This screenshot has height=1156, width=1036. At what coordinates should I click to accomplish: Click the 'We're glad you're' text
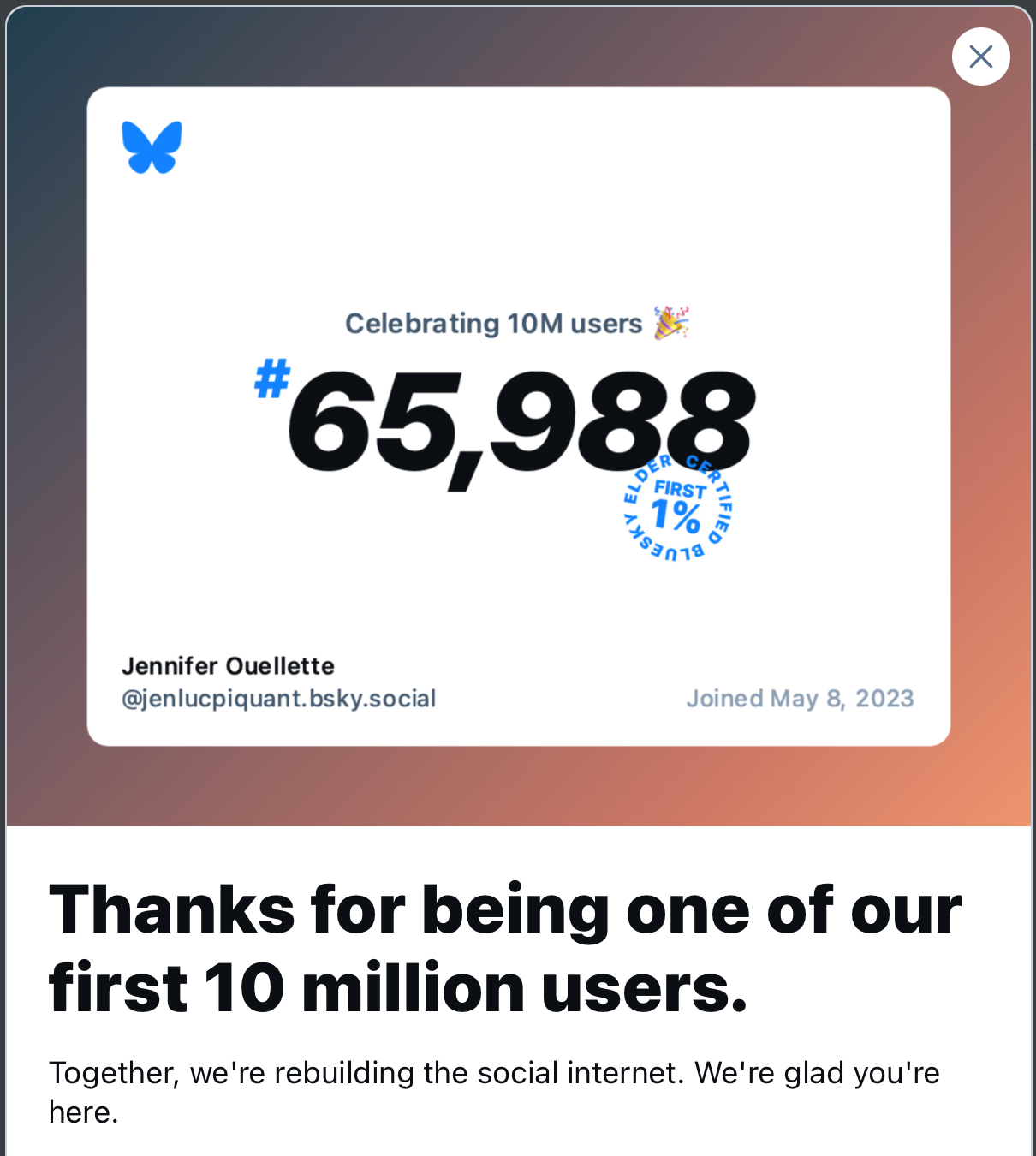[x=817, y=1072]
